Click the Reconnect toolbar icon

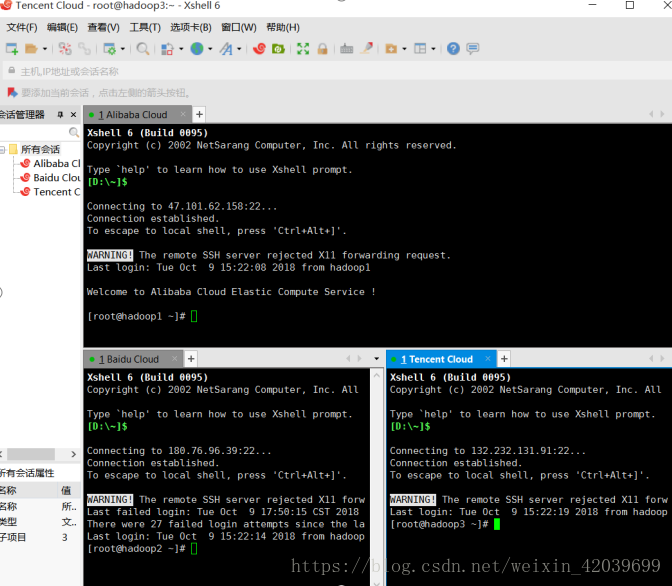point(84,49)
